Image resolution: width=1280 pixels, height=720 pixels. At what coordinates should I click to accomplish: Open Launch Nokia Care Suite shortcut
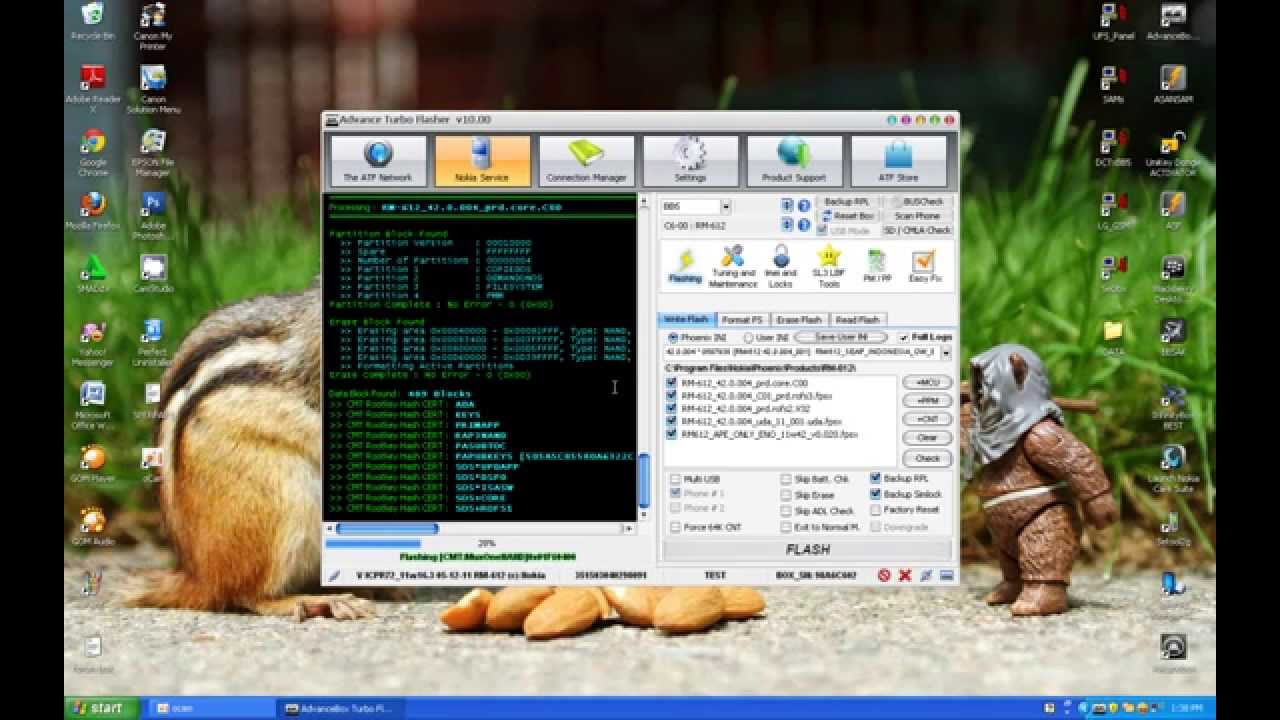click(1172, 469)
